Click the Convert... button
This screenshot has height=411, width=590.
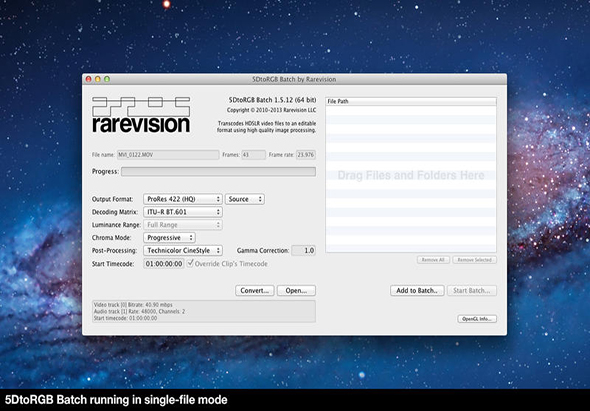255,291
